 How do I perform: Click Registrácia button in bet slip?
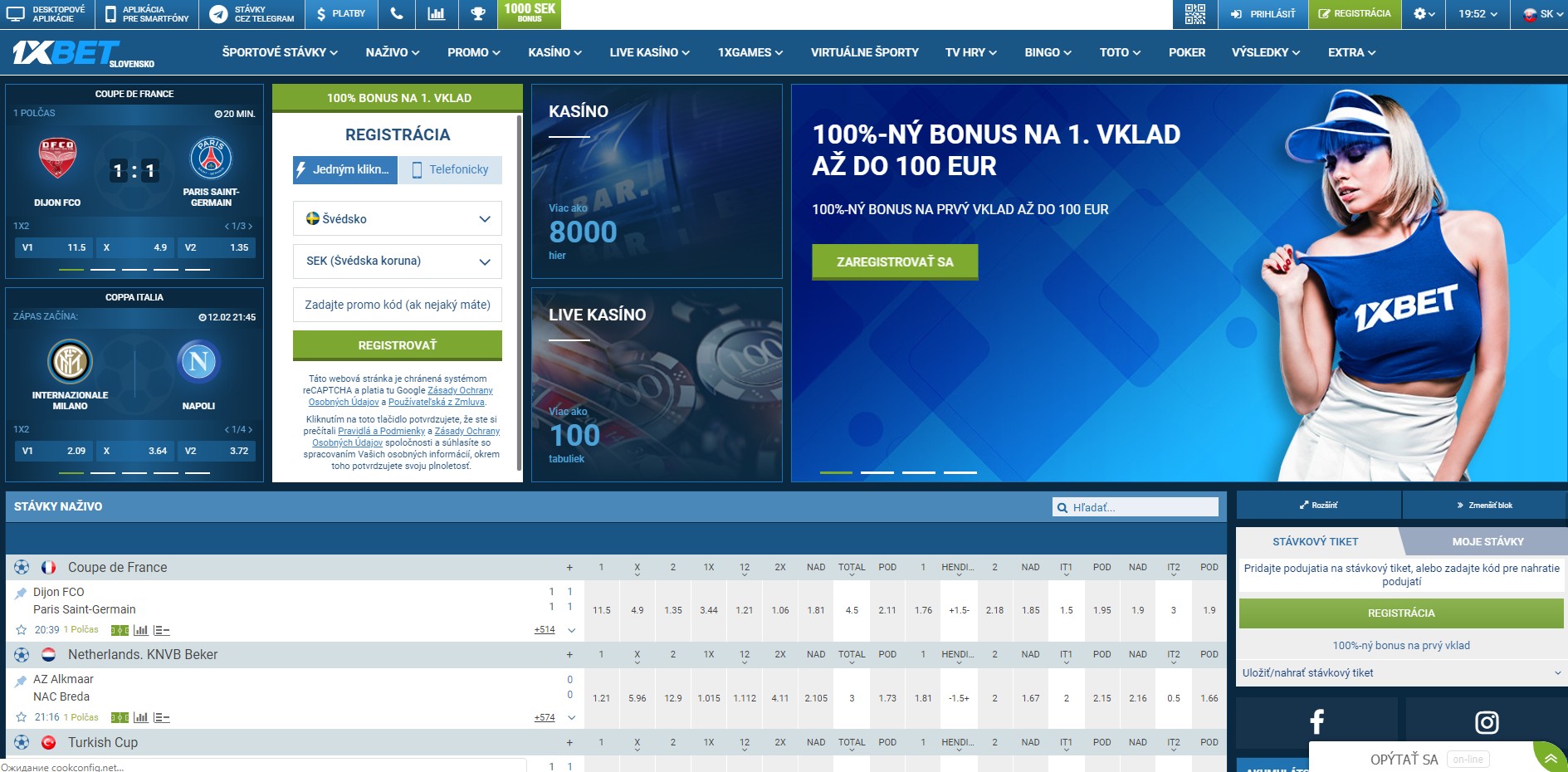coord(1401,613)
